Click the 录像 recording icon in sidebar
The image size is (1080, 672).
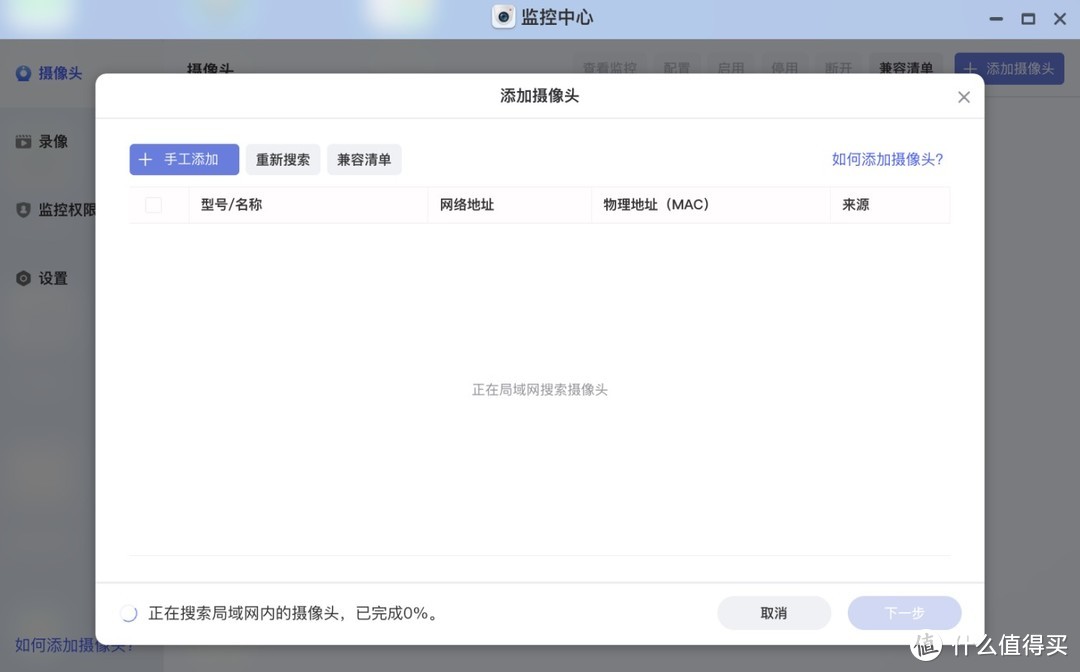(23, 142)
